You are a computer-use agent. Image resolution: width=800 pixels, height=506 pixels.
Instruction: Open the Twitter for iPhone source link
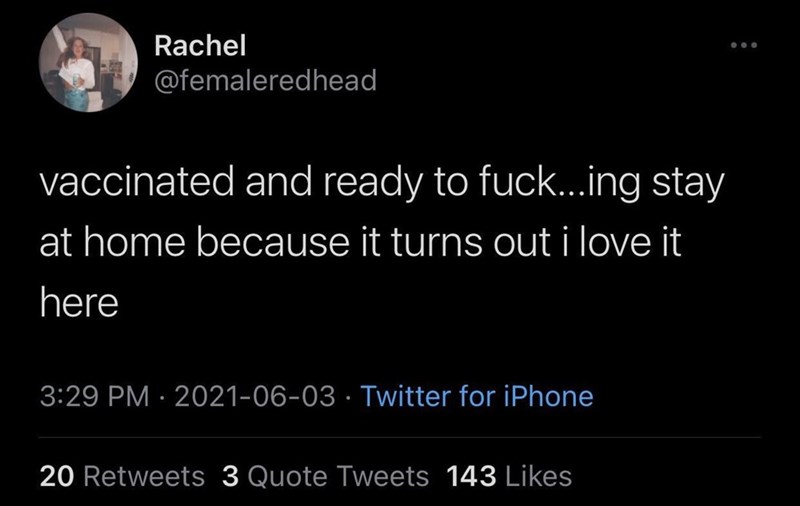pyautogui.click(x=476, y=397)
